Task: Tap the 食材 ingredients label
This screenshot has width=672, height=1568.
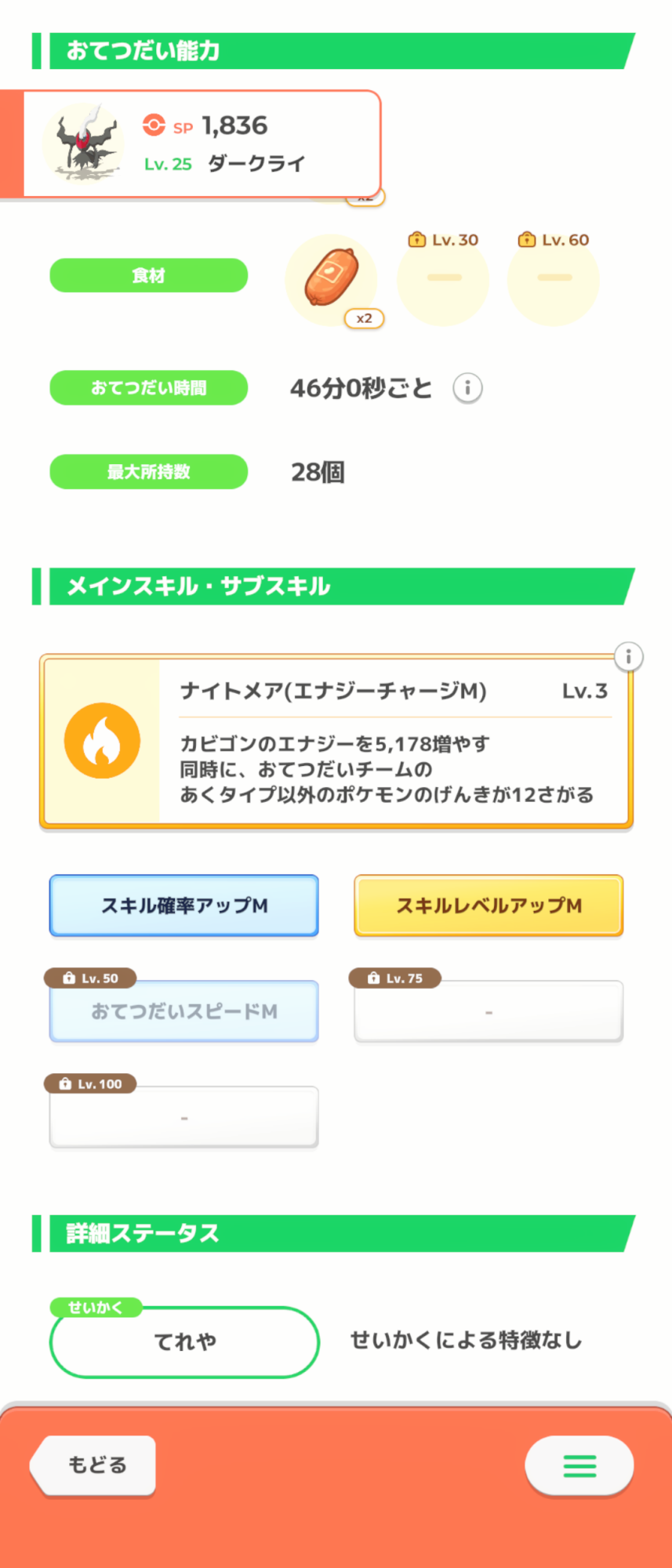Action: (149, 276)
